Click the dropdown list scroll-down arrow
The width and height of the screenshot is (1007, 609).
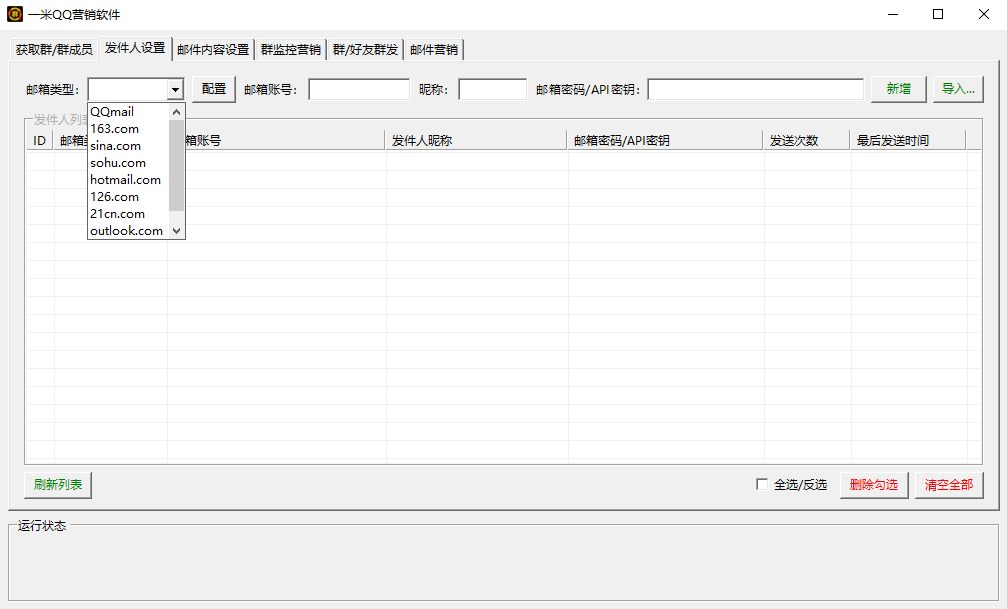tap(177, 231)
